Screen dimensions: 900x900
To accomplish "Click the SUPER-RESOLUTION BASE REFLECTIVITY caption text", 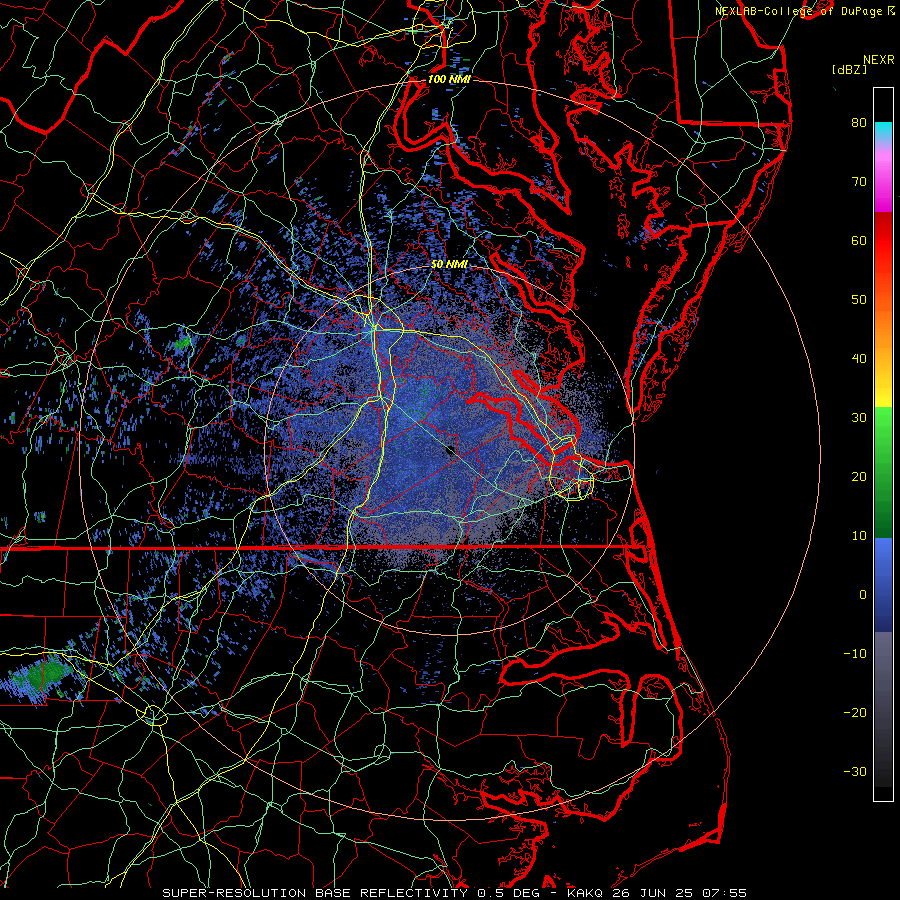I will (x=315, y=893).
